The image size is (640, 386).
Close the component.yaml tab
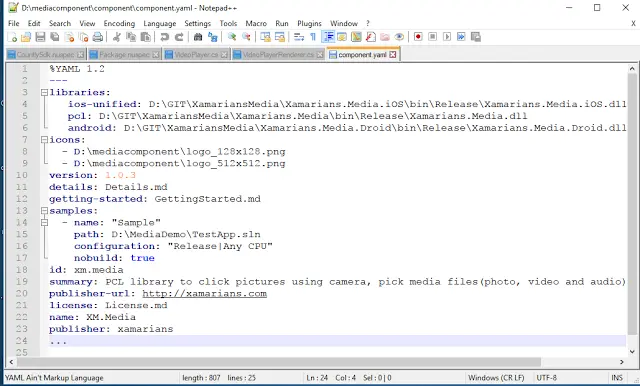(x=393, y=55)
